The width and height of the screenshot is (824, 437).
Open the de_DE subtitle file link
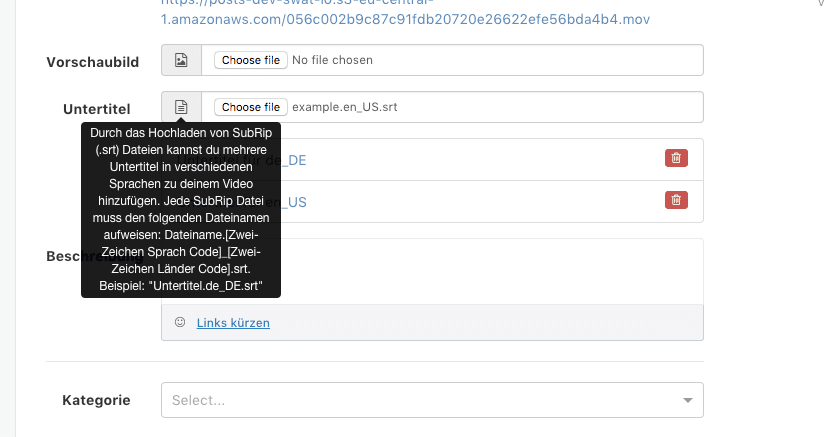(294, 160)
